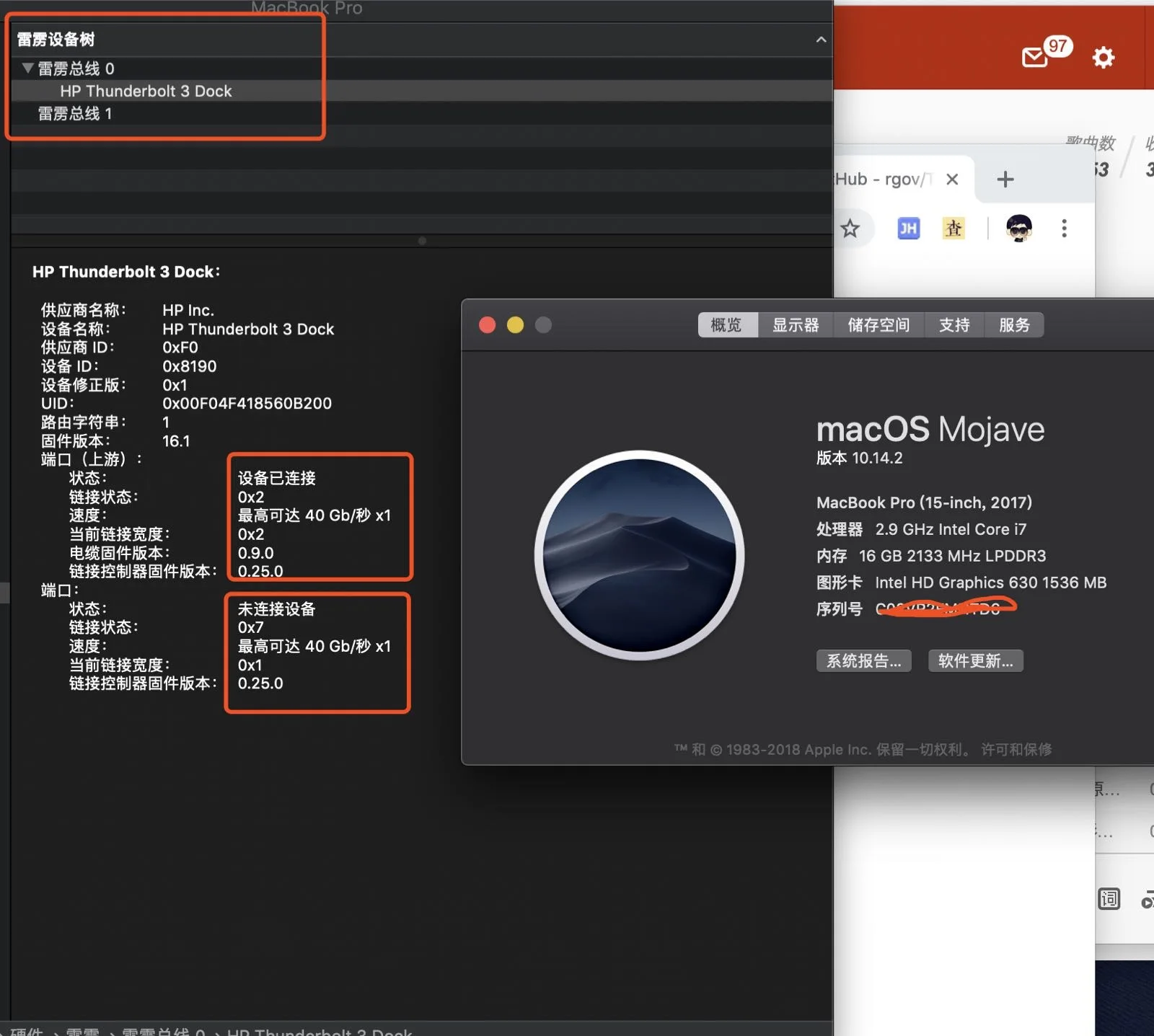1154x1036 pixels.
Task: Select the 雷雳总线 0 tree row
Action: (422, 68)
